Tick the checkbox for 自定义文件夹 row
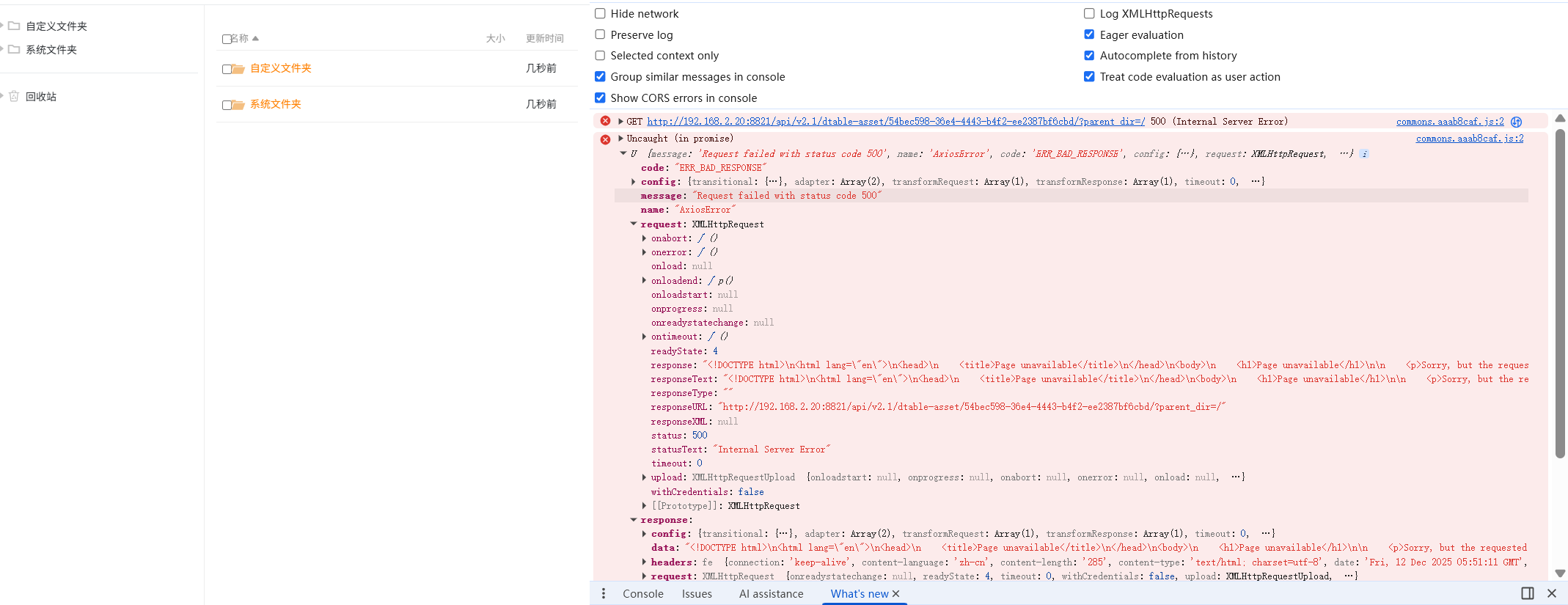Viewport: 1568px width, 605px height. [x=227, y=69]
